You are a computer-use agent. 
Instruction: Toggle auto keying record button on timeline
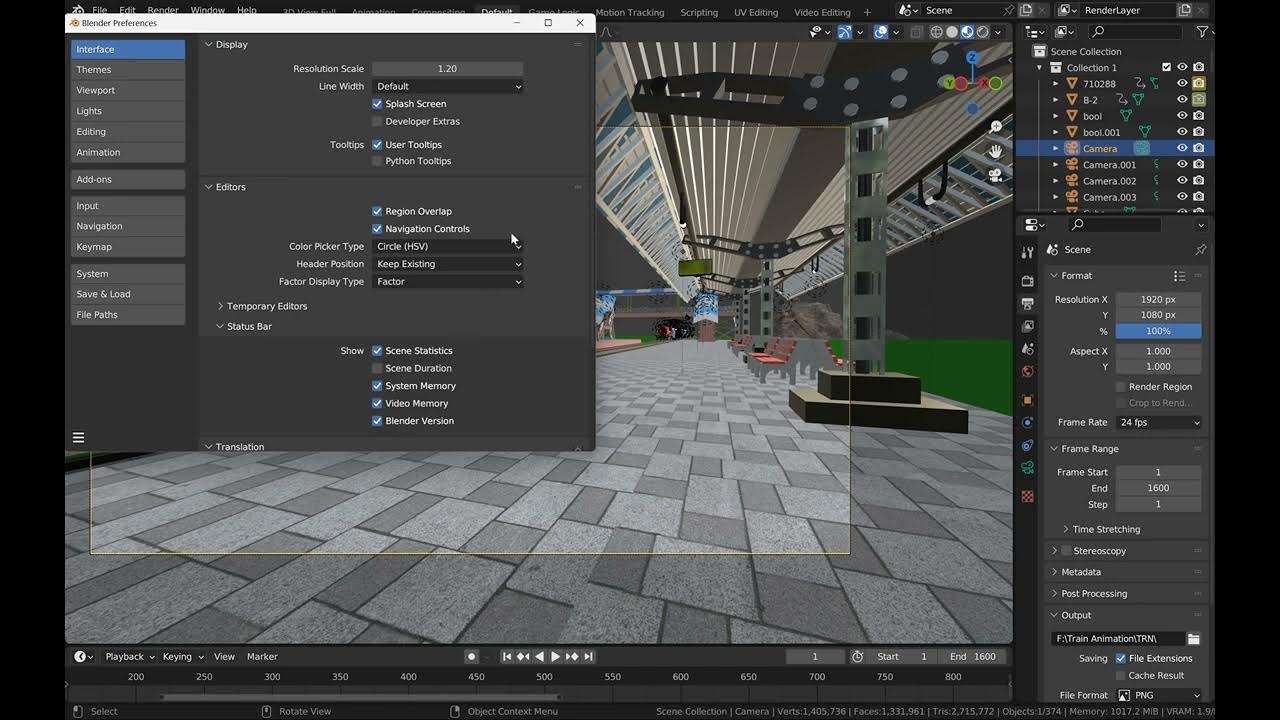pyautogui.click(x=471, y=656)
